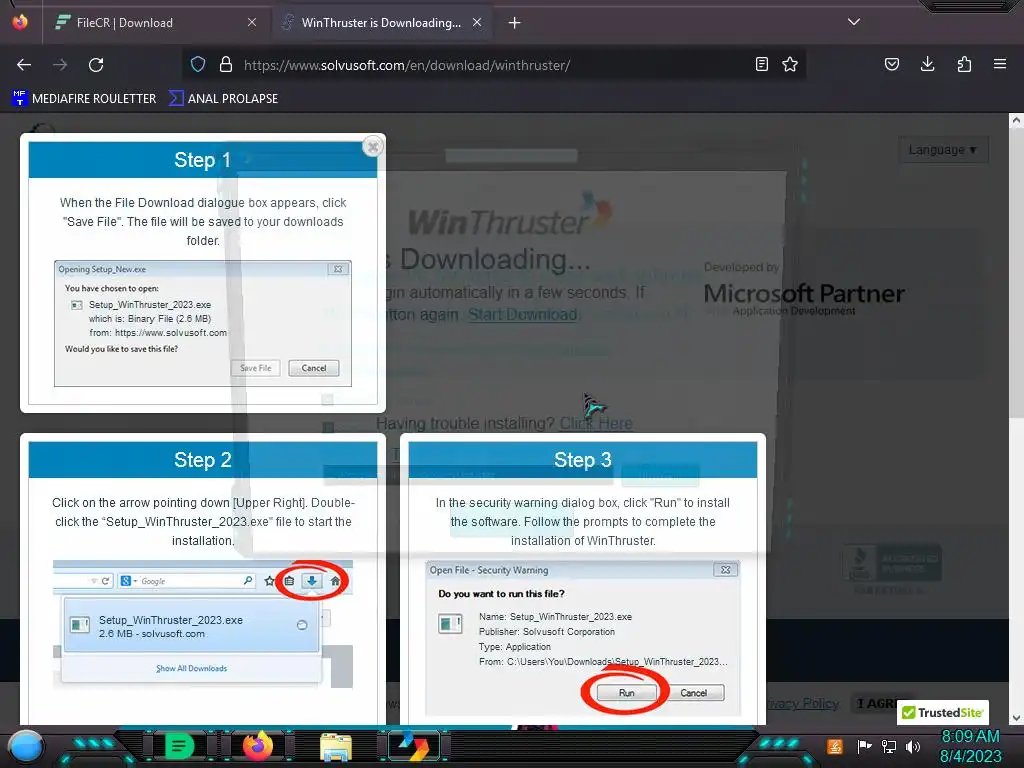Open the Start orb button

[x=27, y=747]
